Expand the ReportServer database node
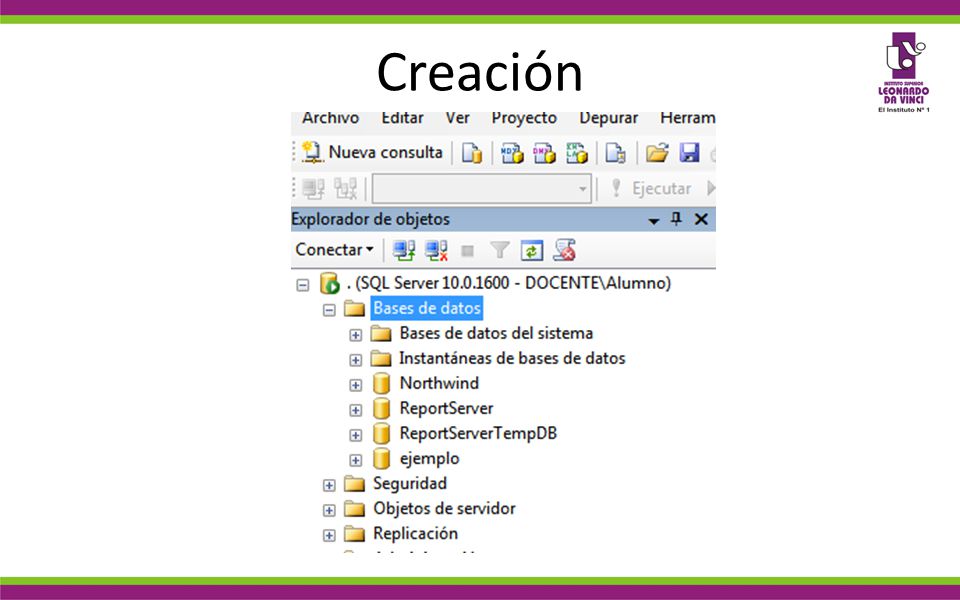This screenshot has height=600, width=960. (356, 410)
